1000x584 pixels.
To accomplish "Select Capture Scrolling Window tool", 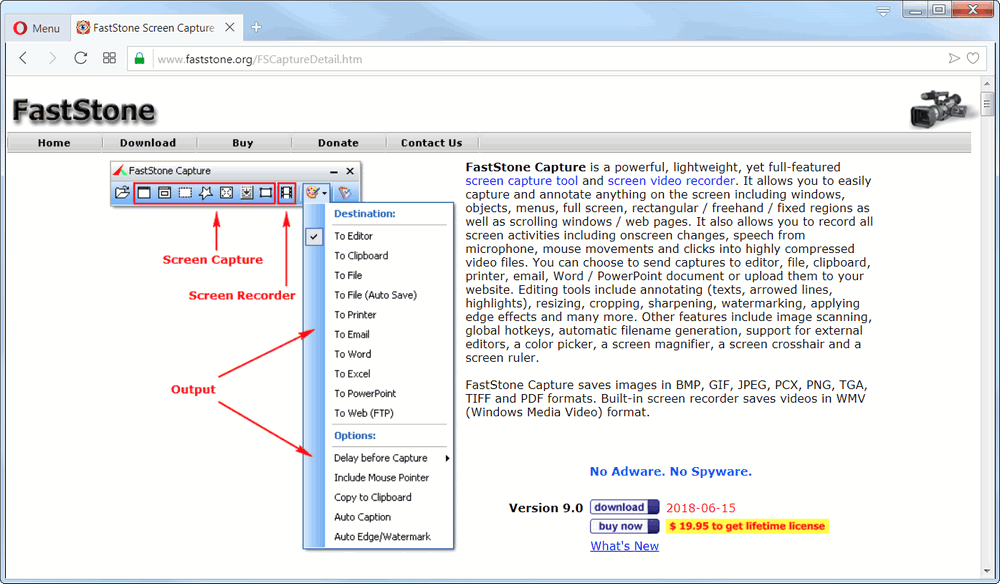I will pyautogui.click(x=246, y=193).
